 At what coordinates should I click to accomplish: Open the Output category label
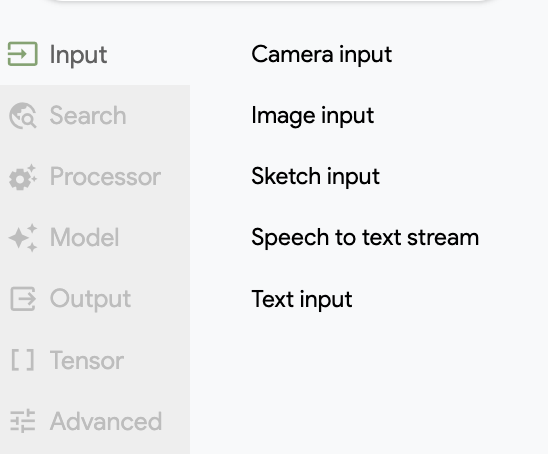pyautogui.click(x=90, y=299)
